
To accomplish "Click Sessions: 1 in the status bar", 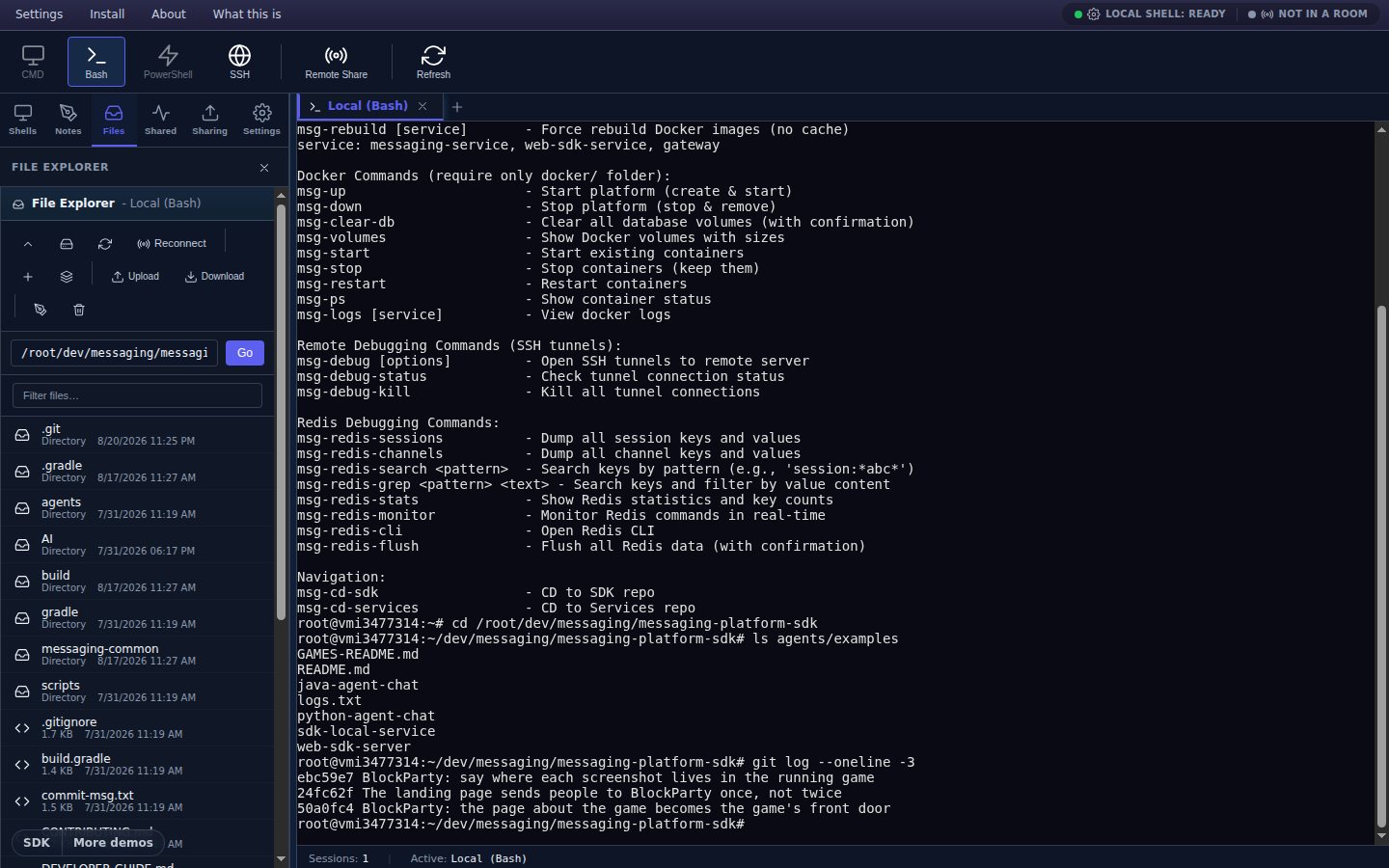I will [339, 858].
